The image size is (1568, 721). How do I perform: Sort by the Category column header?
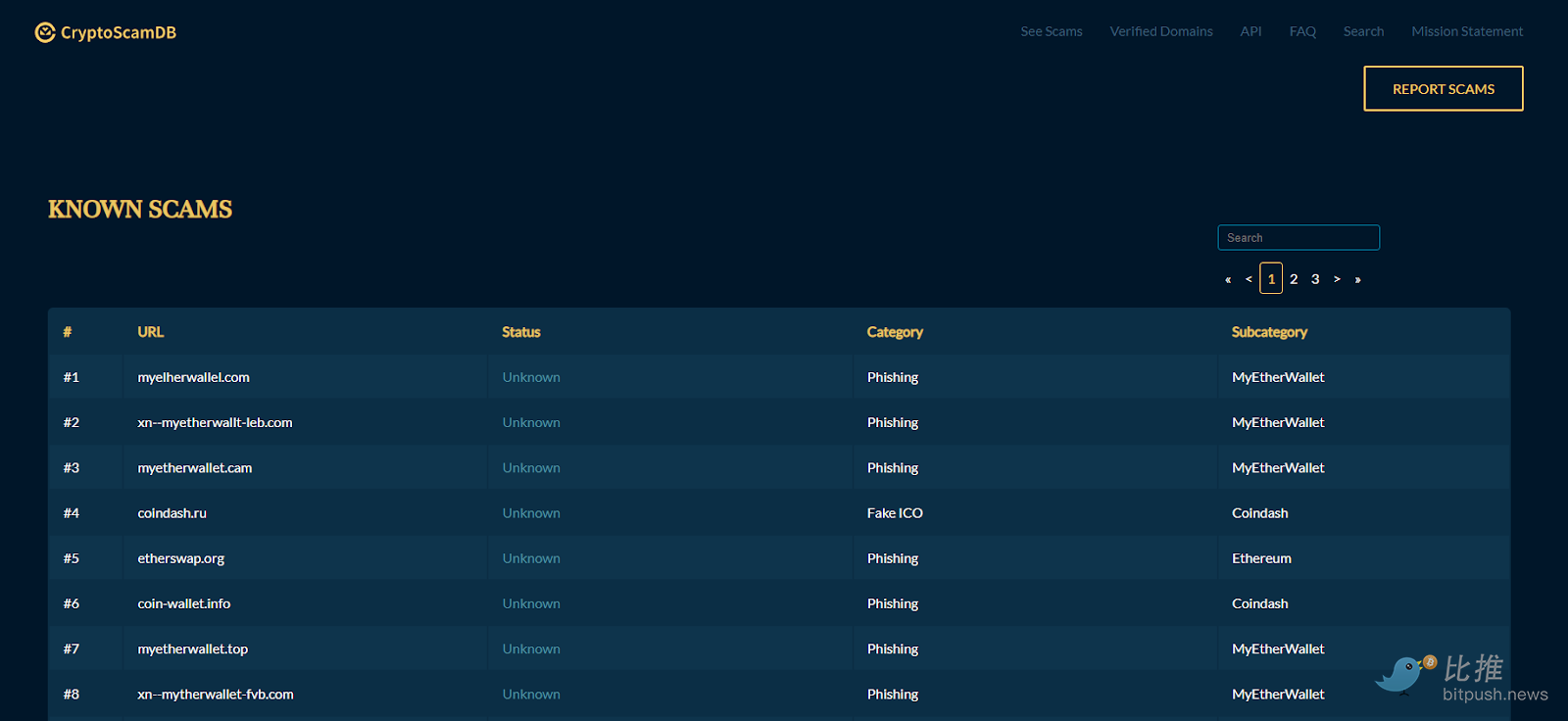[x=895, y=332]
